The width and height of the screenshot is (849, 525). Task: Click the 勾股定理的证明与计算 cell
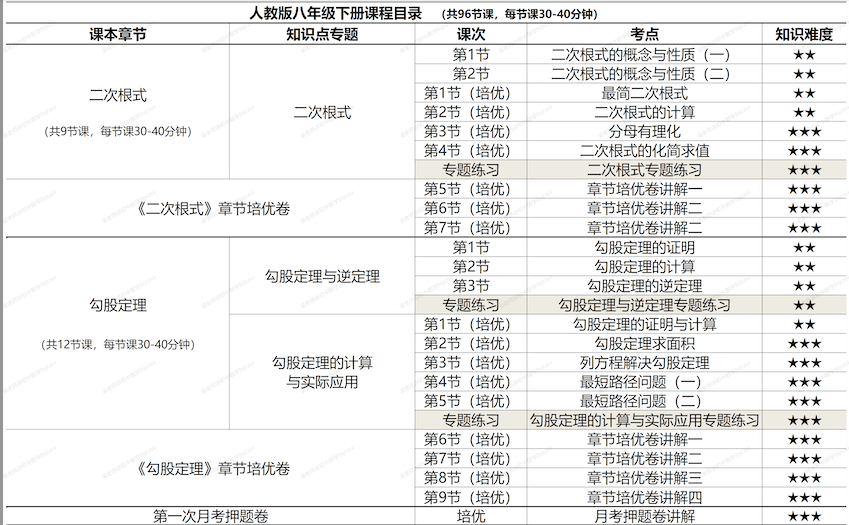click(x=644, y=324)
